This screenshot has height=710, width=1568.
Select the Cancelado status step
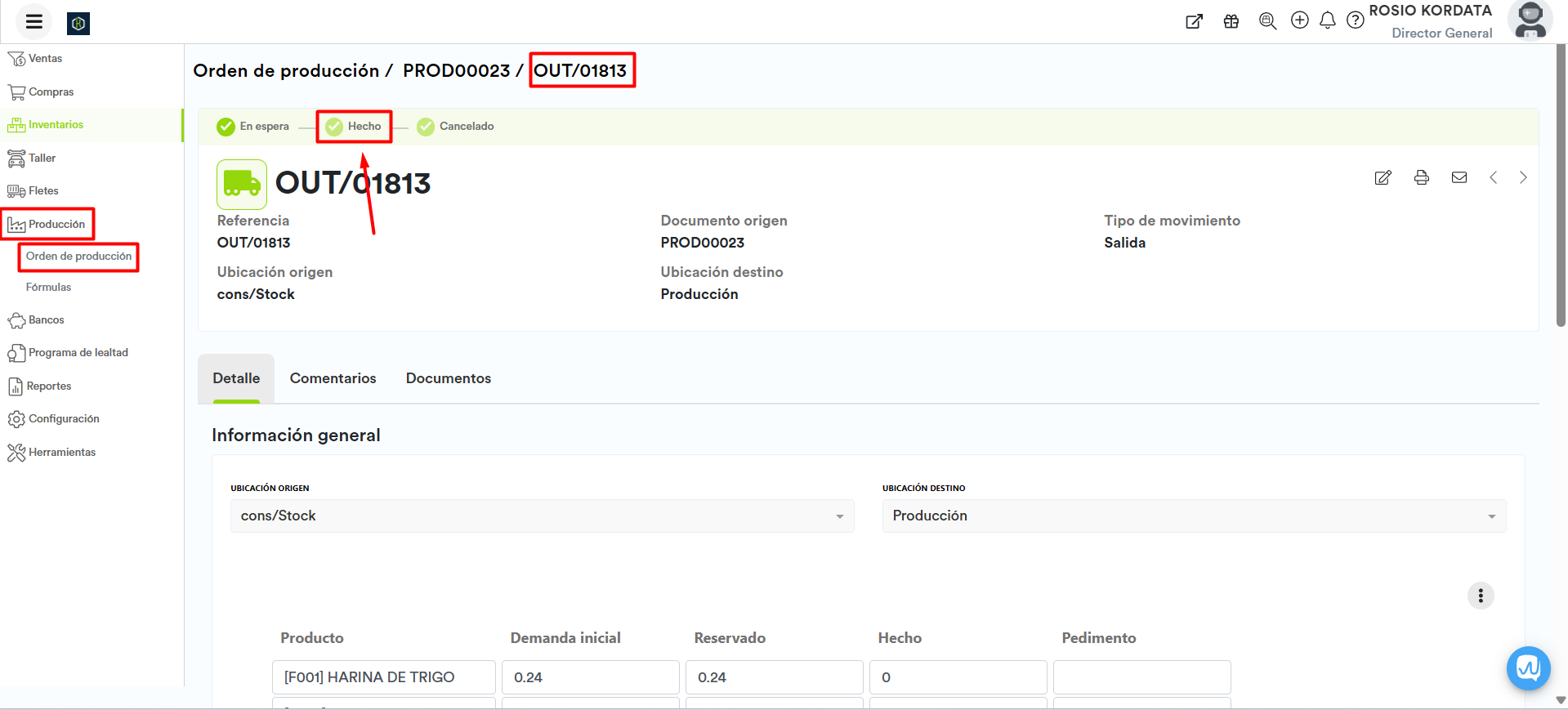point(456,127)
